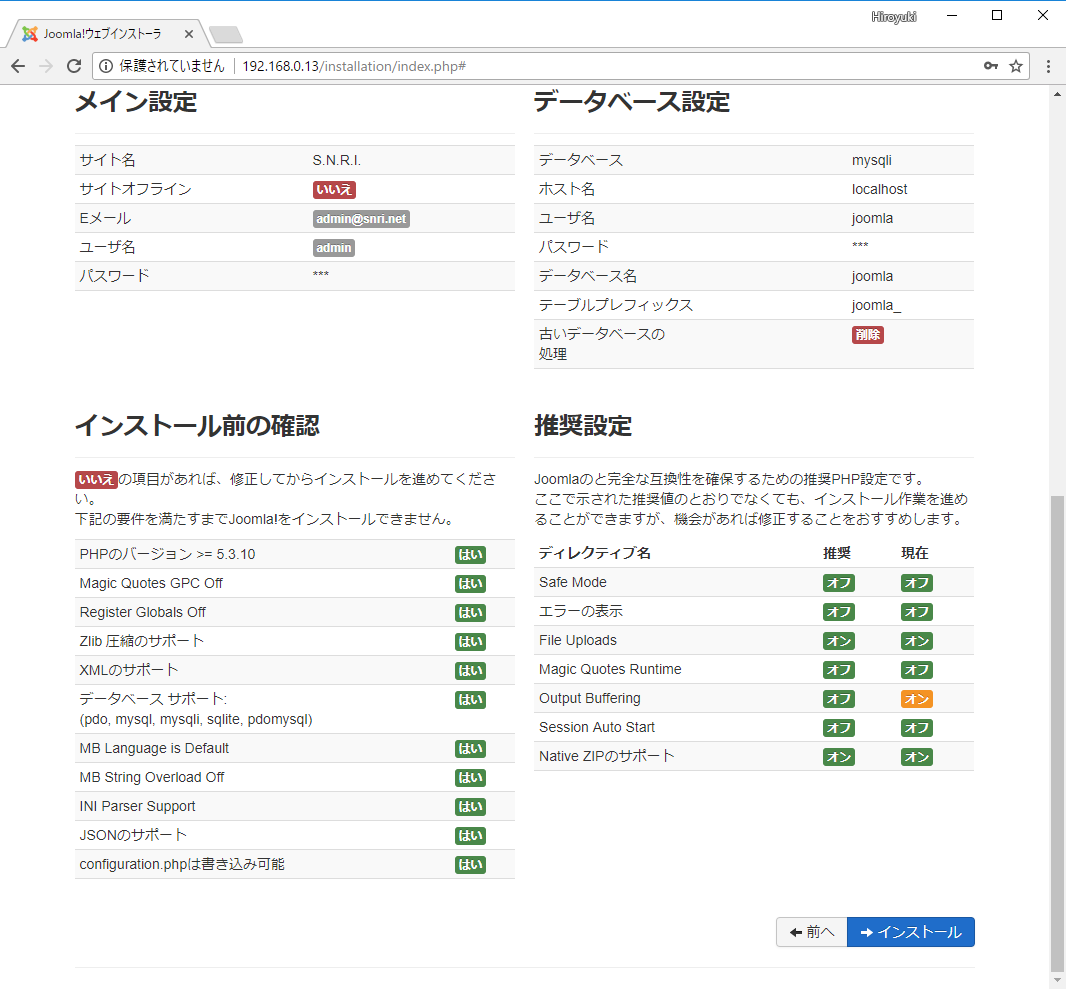Click the Hiroyuki profile button
1066x989 pixels.
pyautogui.click(x=893, y=16)
